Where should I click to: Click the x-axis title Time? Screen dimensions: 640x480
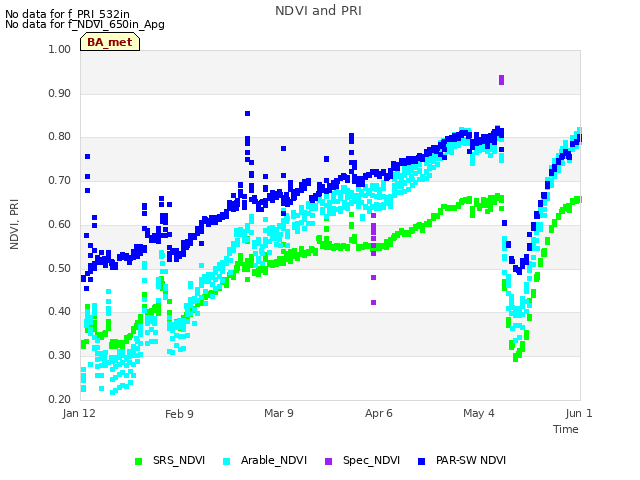(566, 429)
